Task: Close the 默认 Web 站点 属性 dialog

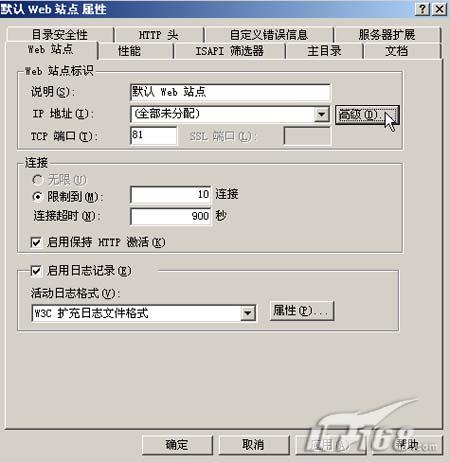Action: coord(440,9)
